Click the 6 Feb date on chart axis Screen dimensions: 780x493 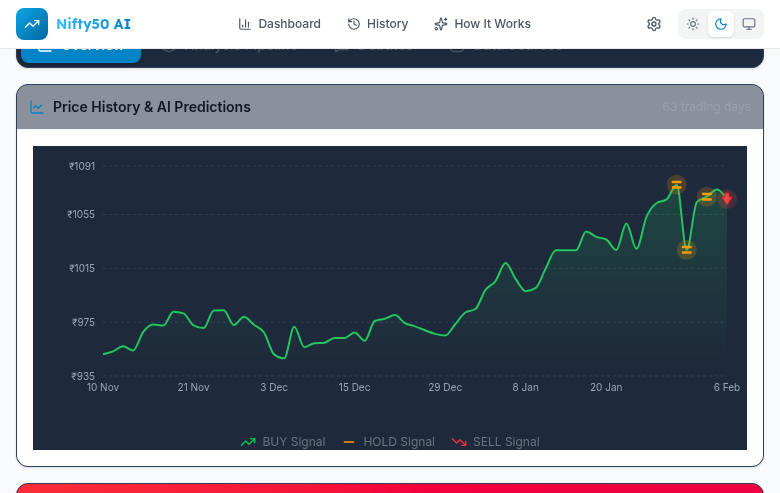click(x=726, y=387)
